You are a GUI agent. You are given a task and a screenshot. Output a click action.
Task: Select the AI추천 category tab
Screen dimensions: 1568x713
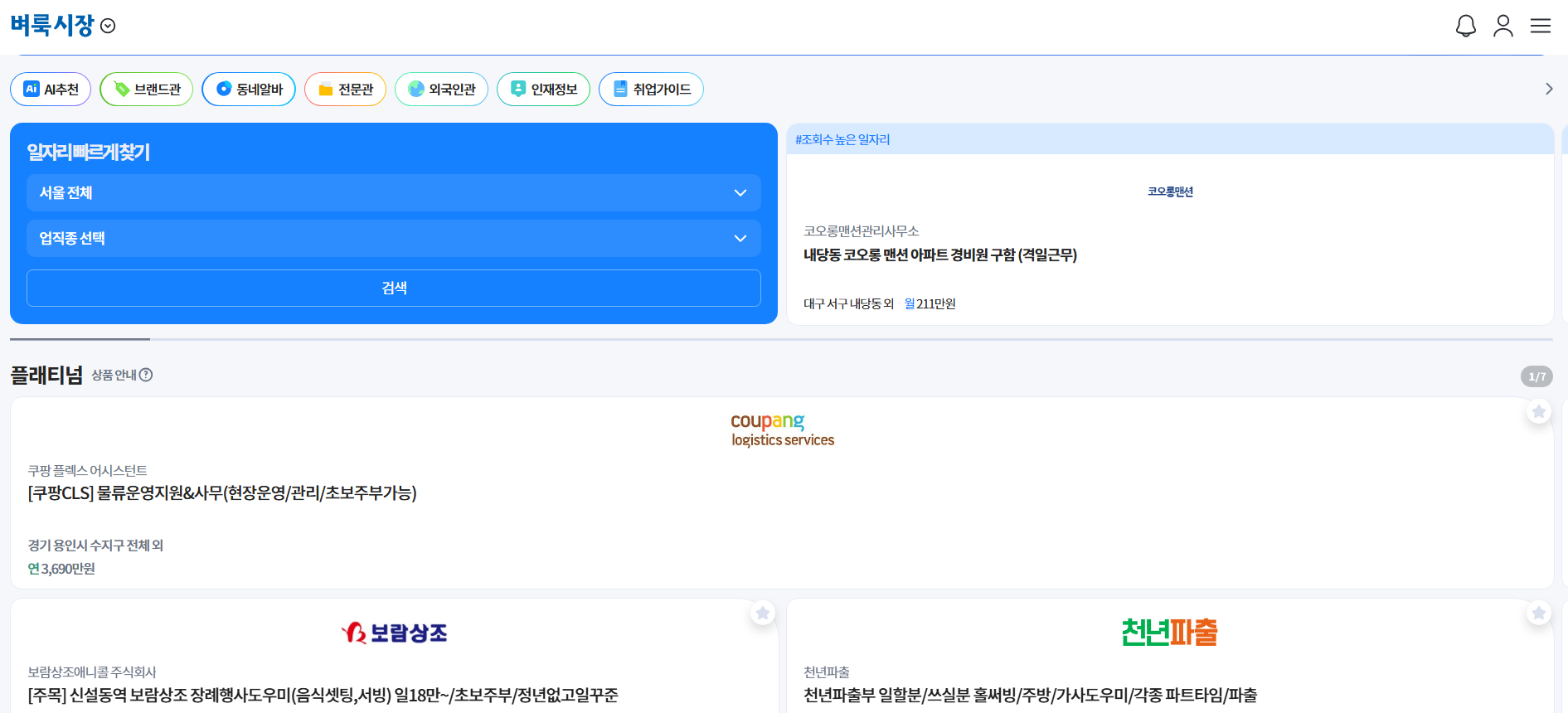click(51, 90)
